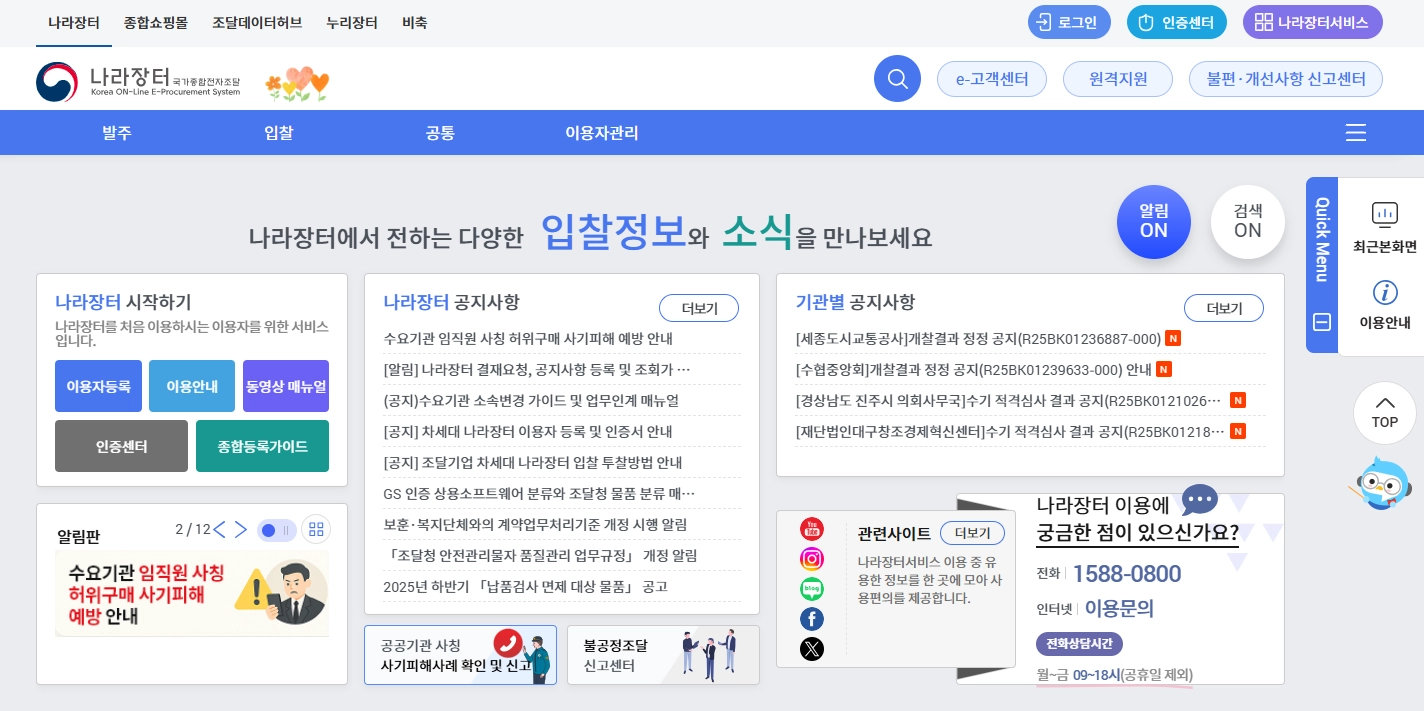Click the blue 이용안내 button in 시작하기
The height and width of the screenshot is (711, 1424).
pos(192,387)
